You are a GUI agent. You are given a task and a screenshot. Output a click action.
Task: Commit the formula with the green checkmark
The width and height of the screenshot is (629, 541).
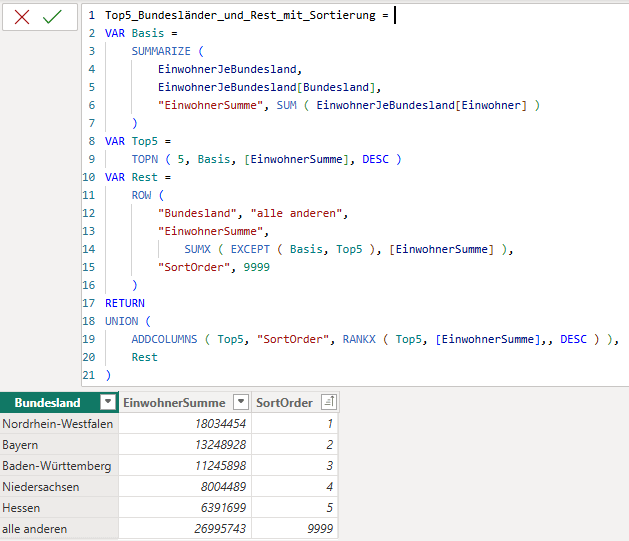pyautogui.click(x=54, y=17)
